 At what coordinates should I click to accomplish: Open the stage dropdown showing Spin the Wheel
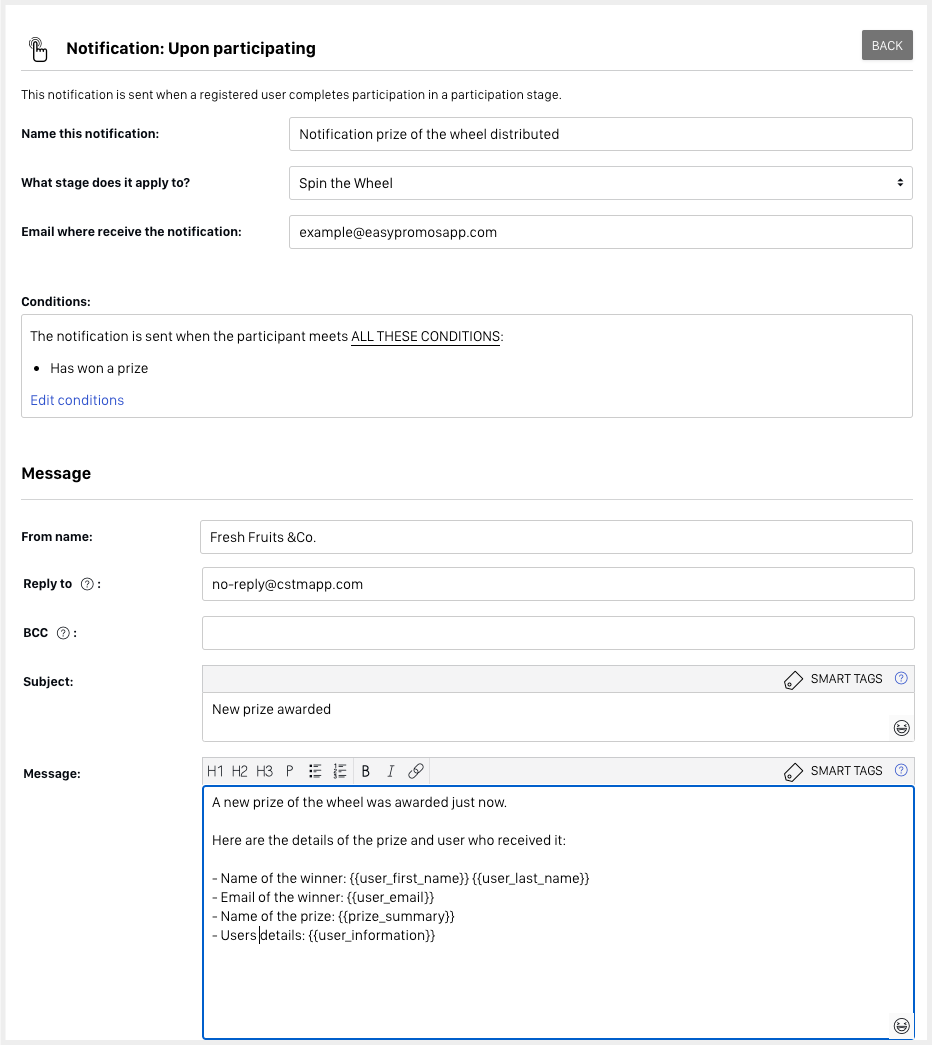[600, 183]
